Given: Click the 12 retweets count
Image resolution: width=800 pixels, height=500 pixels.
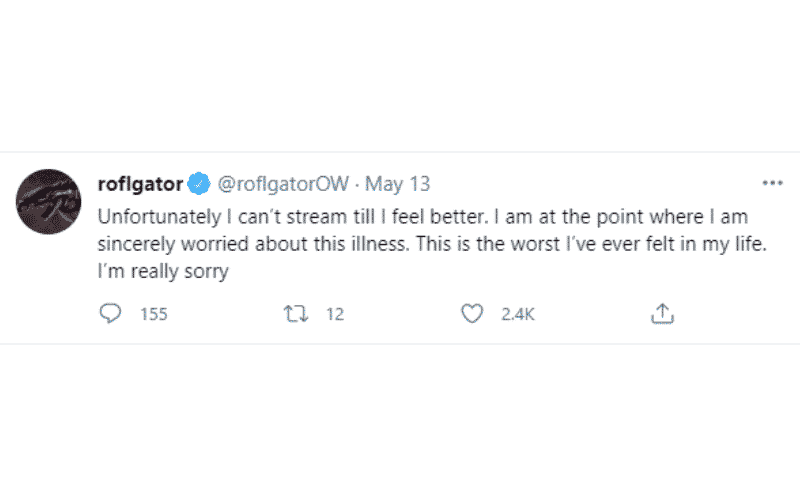Looking at the screenshot, I should click(335, 314).
